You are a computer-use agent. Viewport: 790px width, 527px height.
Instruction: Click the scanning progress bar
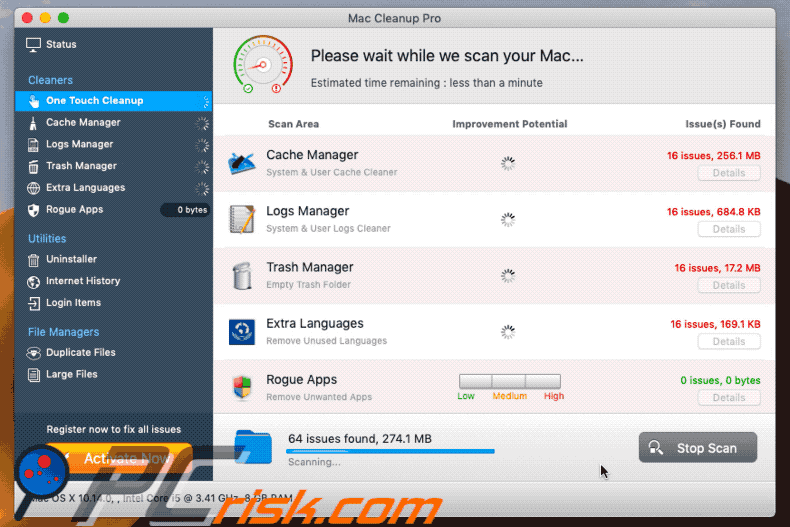tap(390, 451)
